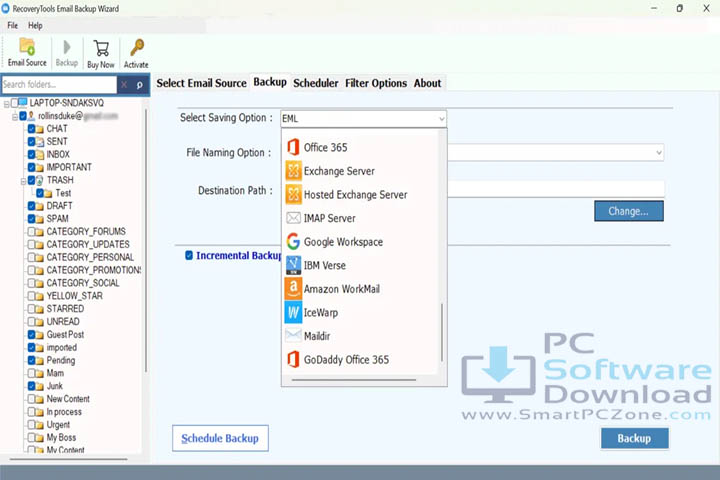Open the File Naming Option dropdown arrow
Viewport: 720px width, 480px height.
659,152
